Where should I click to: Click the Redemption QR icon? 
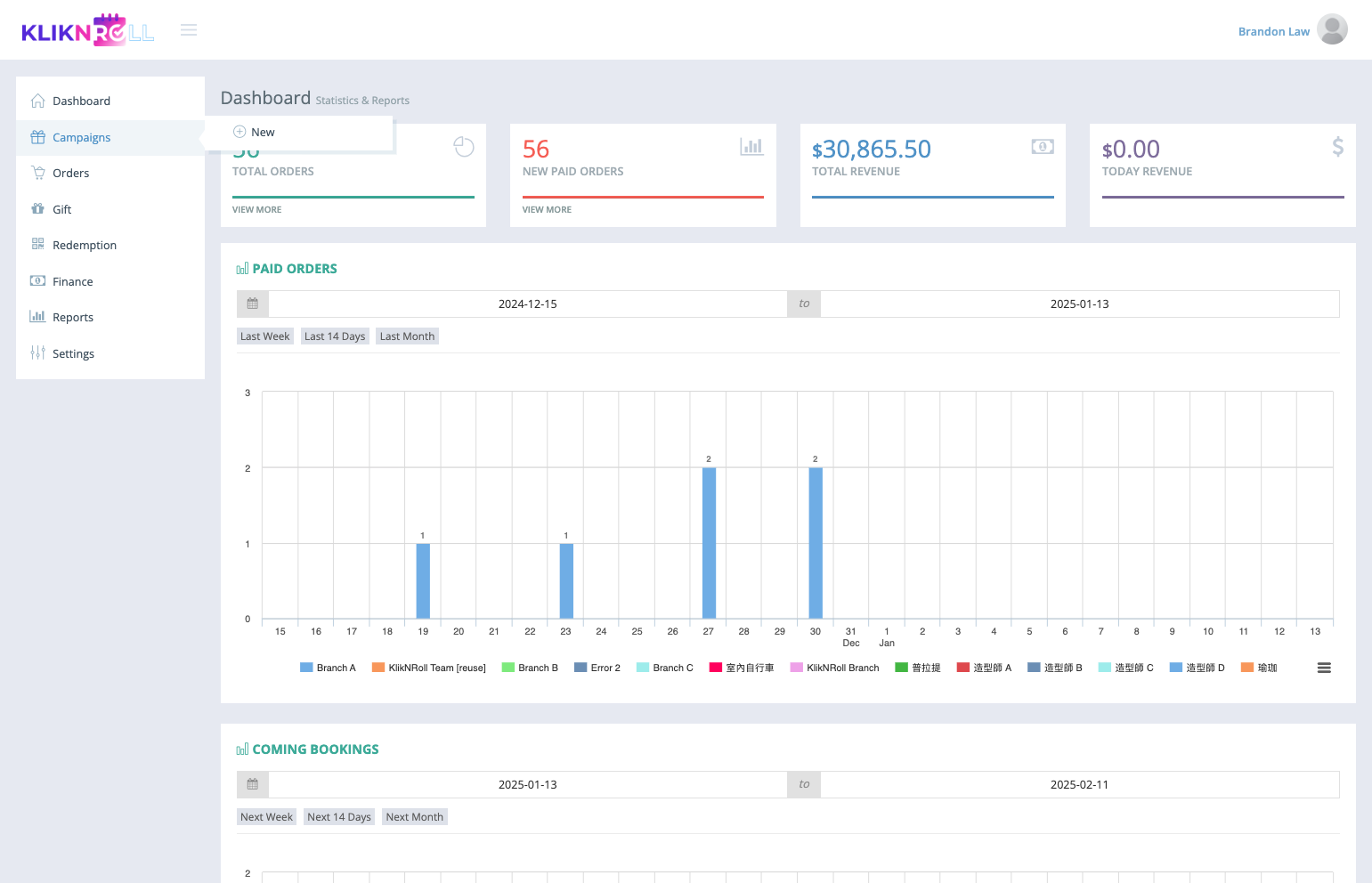(37, 244)
